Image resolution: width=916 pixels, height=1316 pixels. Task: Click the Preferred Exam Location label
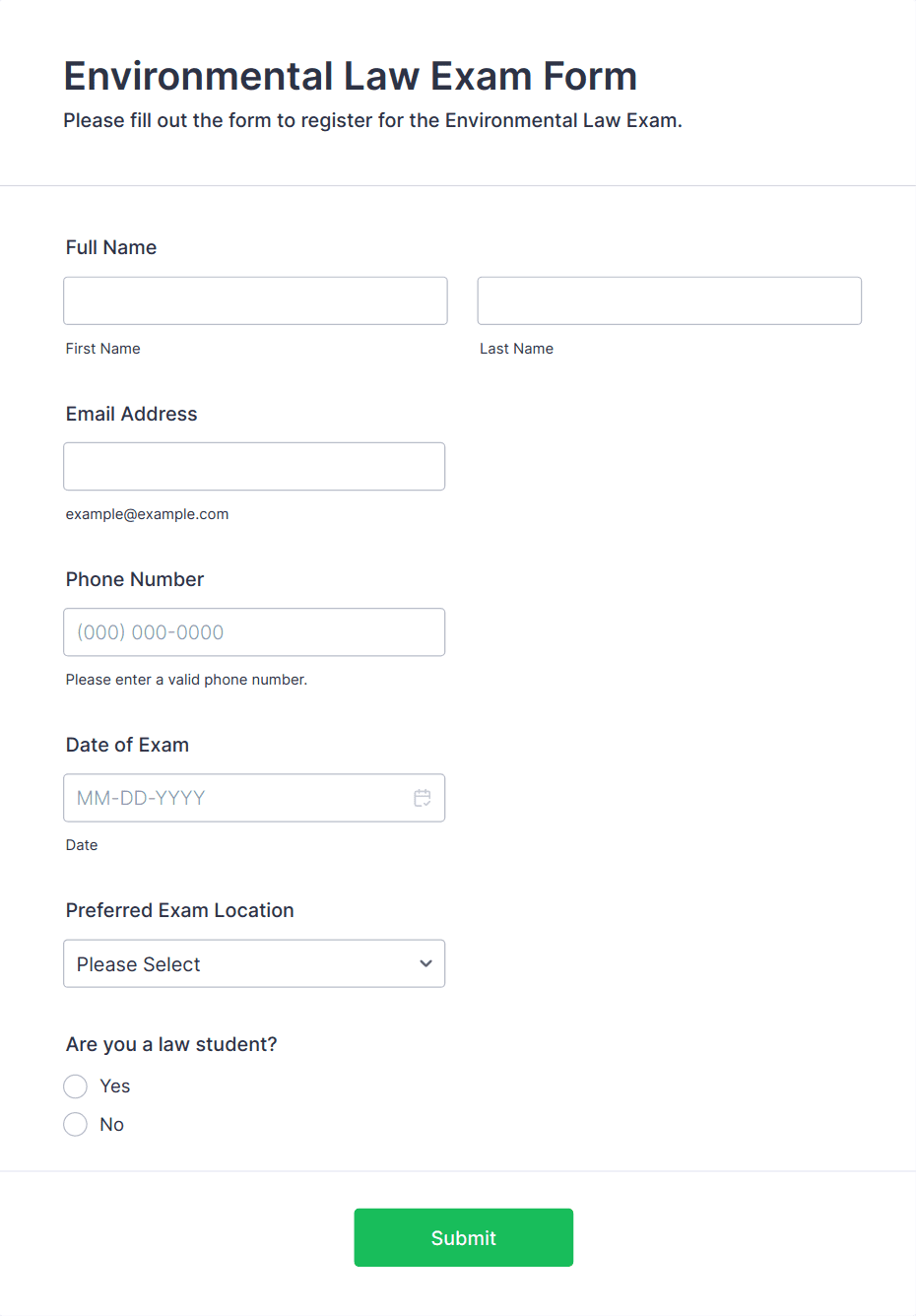click(180, 910)
